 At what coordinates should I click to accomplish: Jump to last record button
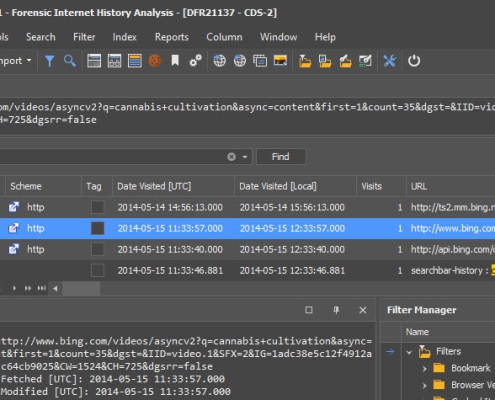(x=42, y=288)
